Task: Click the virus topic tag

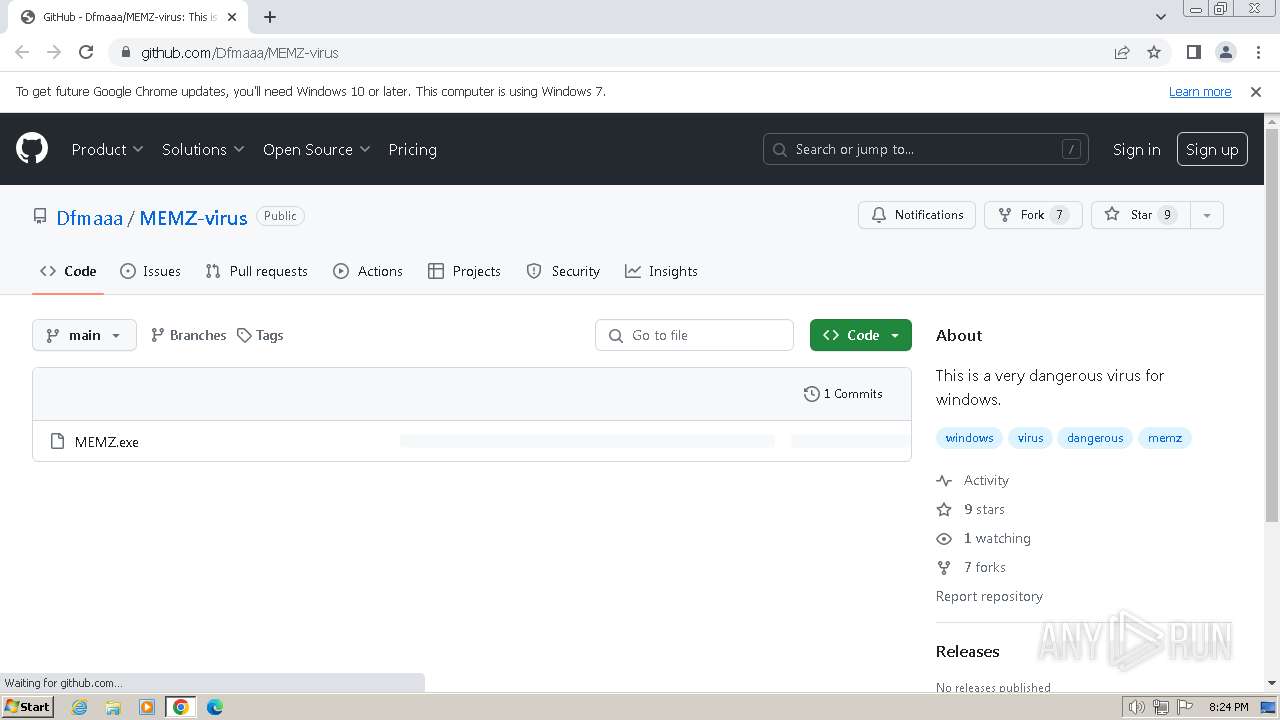Action: coord(1030,438)
